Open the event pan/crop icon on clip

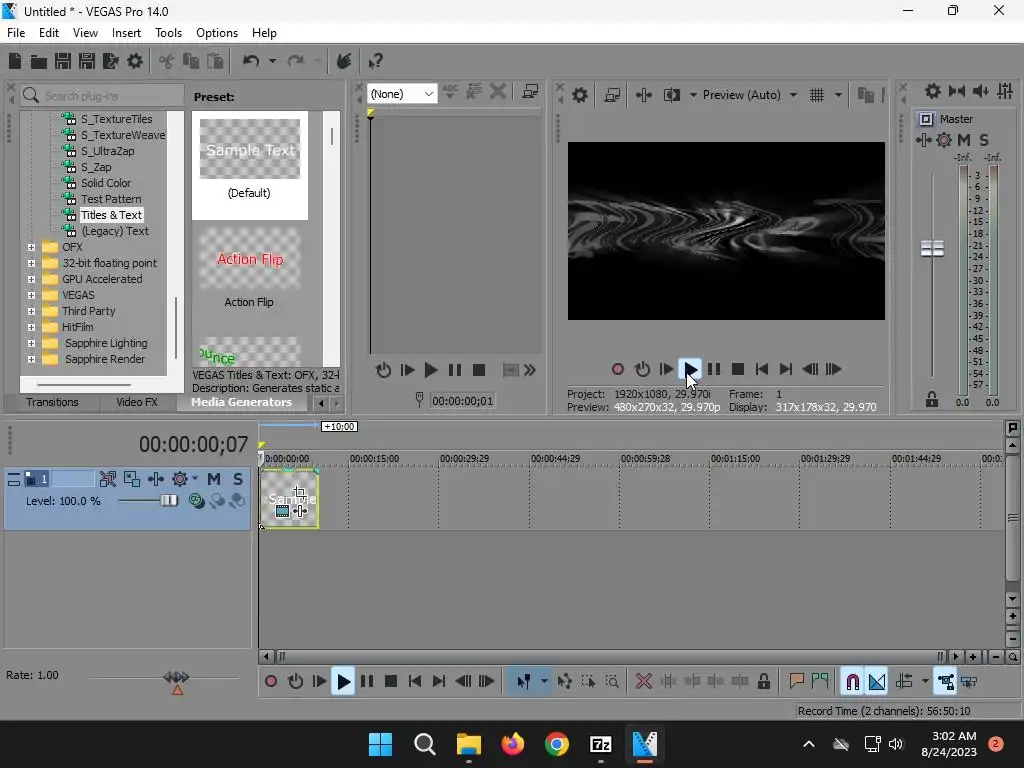(x=299, y=492)
